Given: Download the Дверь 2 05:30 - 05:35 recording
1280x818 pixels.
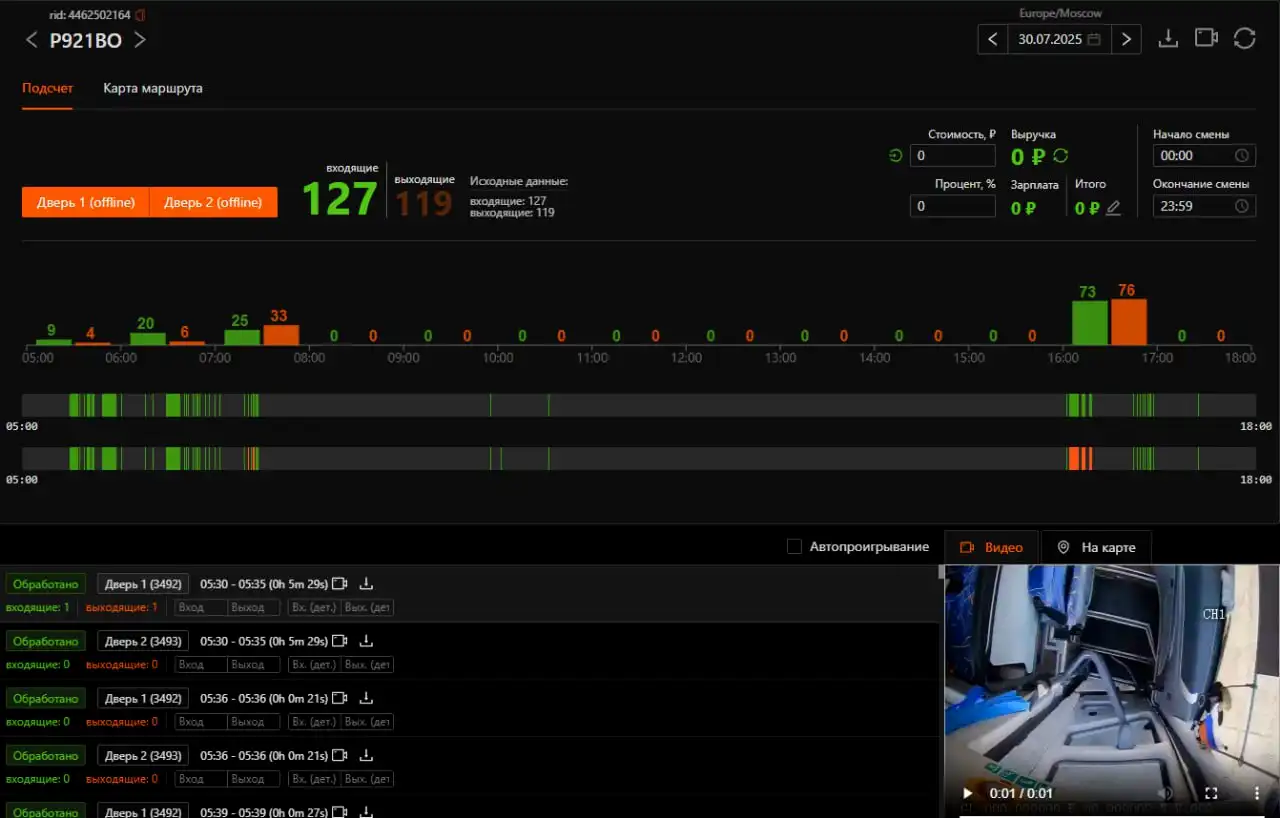Looking at the screenshot, I should click(366, 641).
